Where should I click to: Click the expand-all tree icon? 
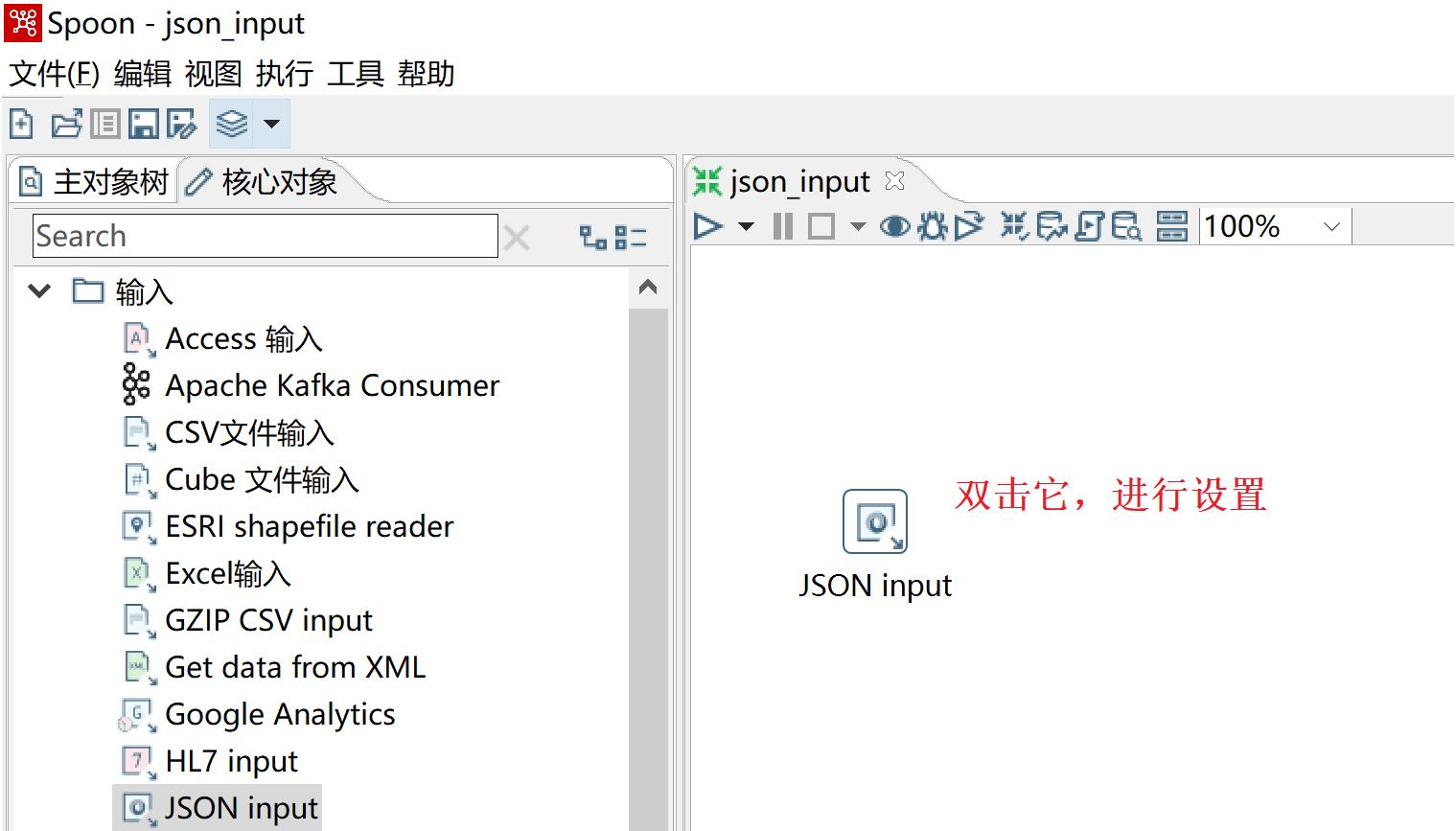tap(593, 237)
